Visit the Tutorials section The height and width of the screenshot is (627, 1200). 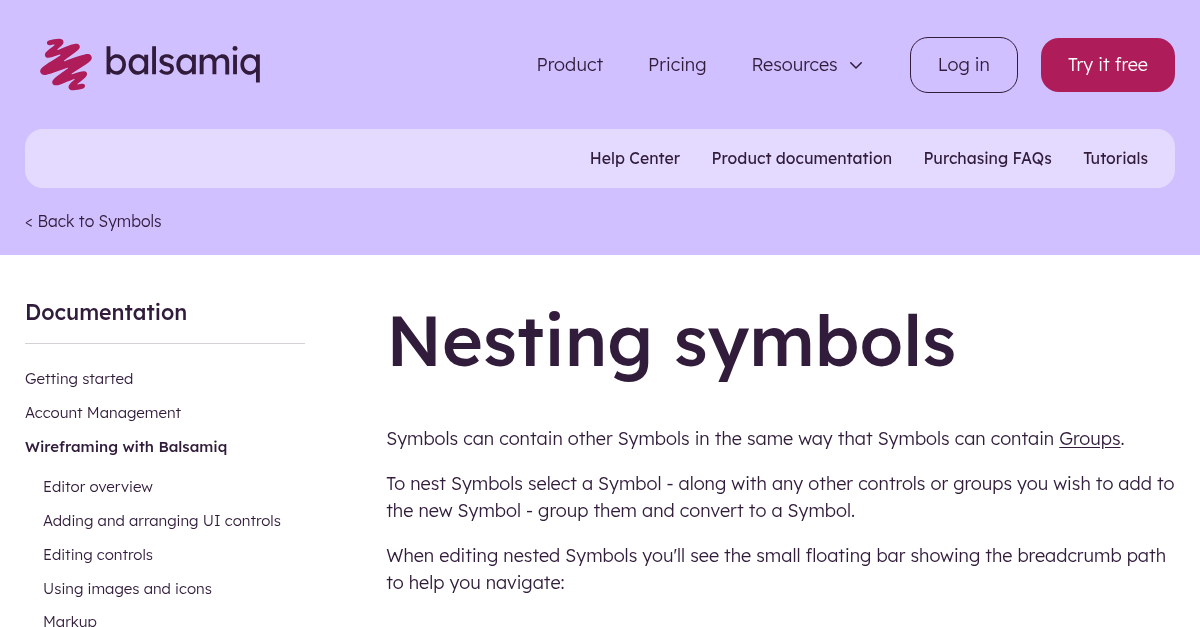coord(1115,158)
